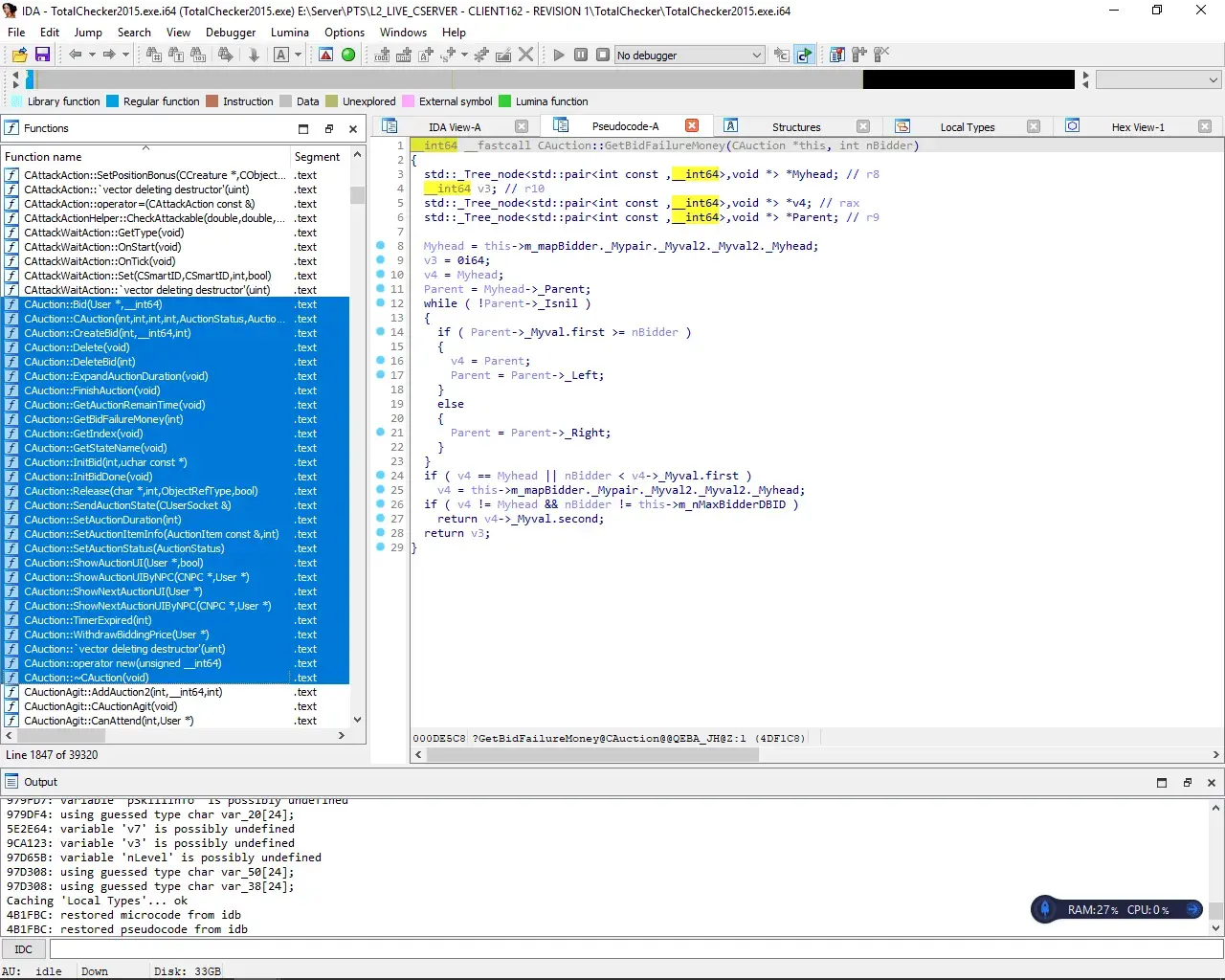Viewport: 1225px width, 980px height.
Task: Click the Functions list vertical scrollbar thumb
Action: click(357, 195)
